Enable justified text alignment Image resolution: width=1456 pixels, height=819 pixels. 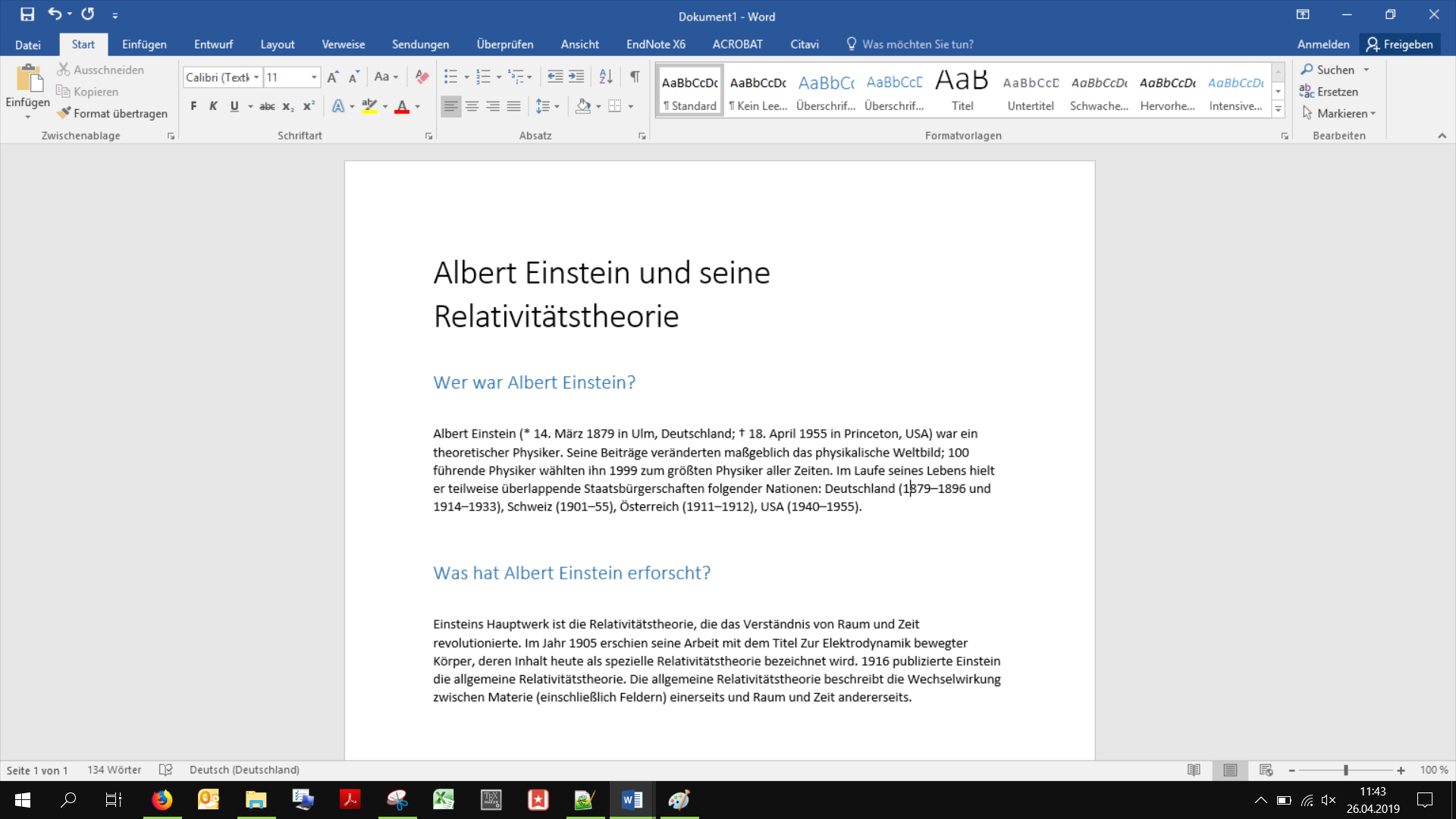click(x=513, y=106)
